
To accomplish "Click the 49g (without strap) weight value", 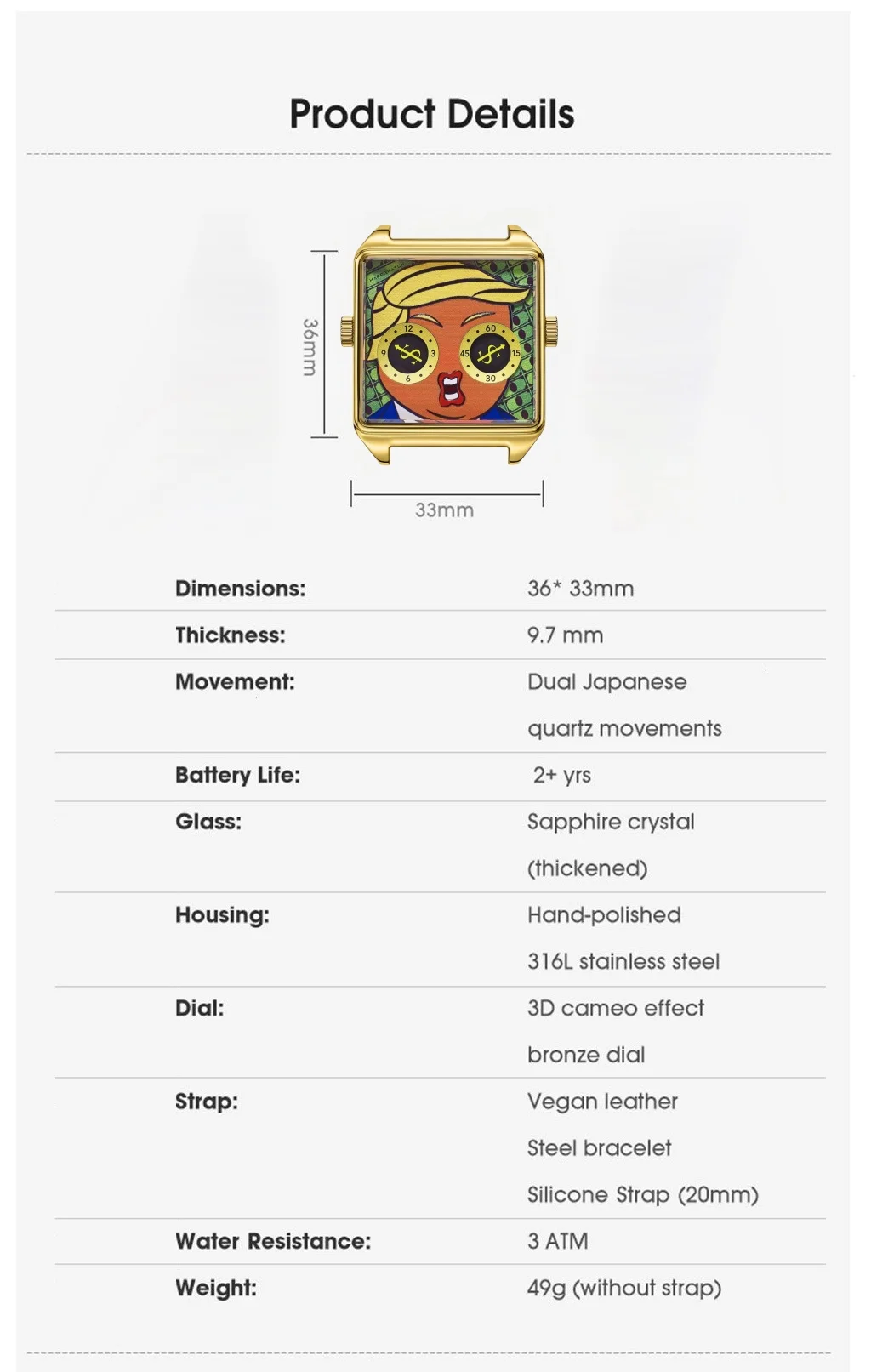I will [x=624, y=1288].
